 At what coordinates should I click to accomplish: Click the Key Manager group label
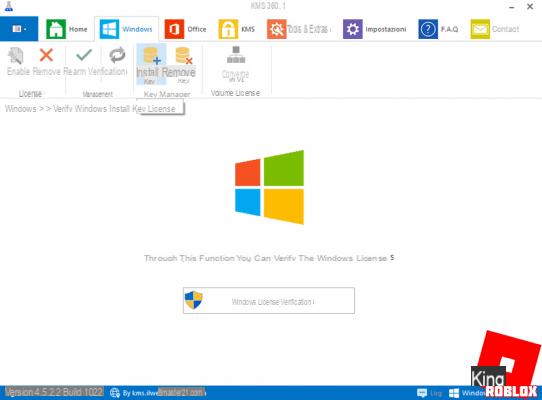tap(167, 94)
